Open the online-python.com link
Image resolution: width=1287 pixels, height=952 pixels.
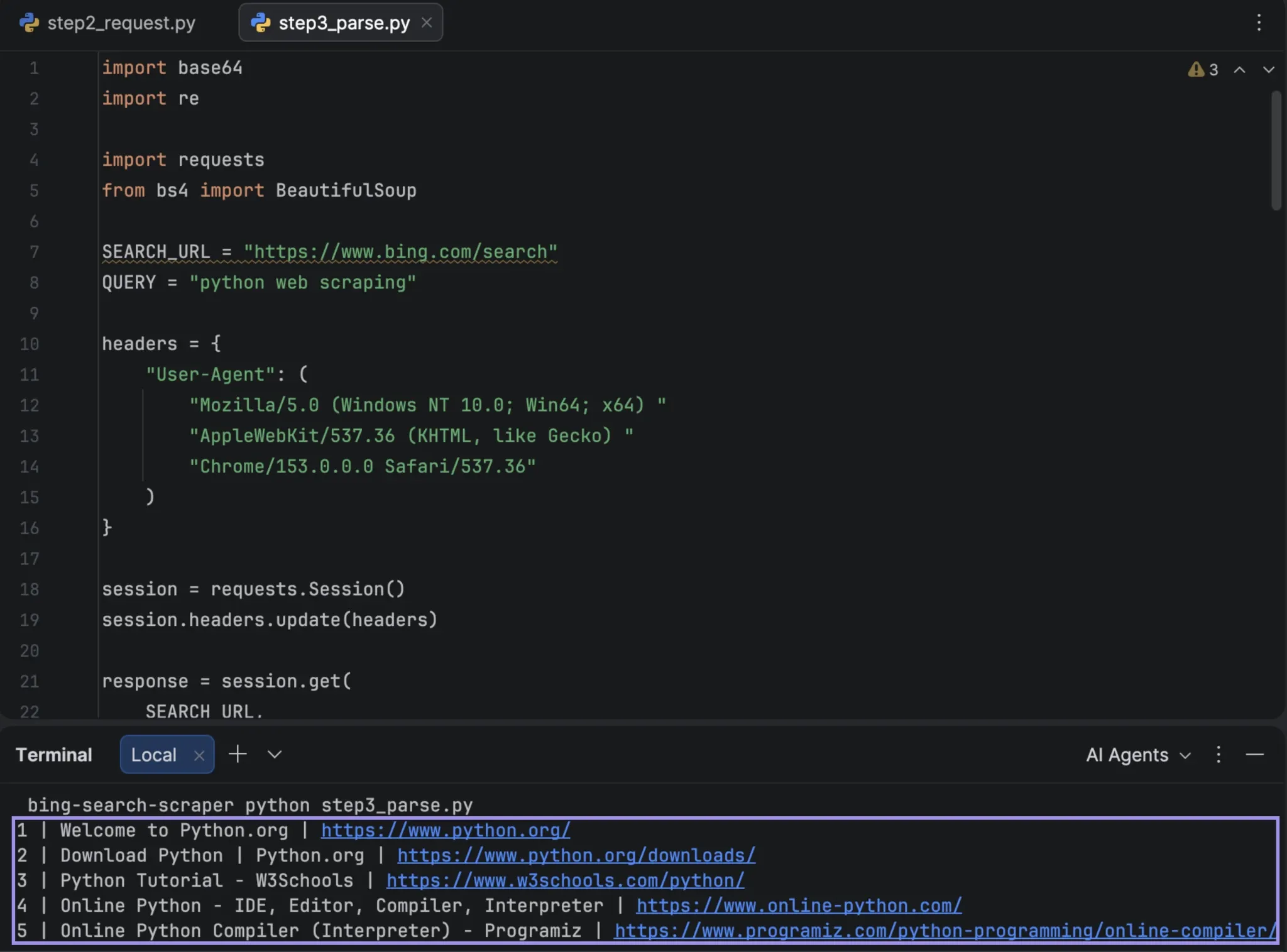(x=799, y=905)
